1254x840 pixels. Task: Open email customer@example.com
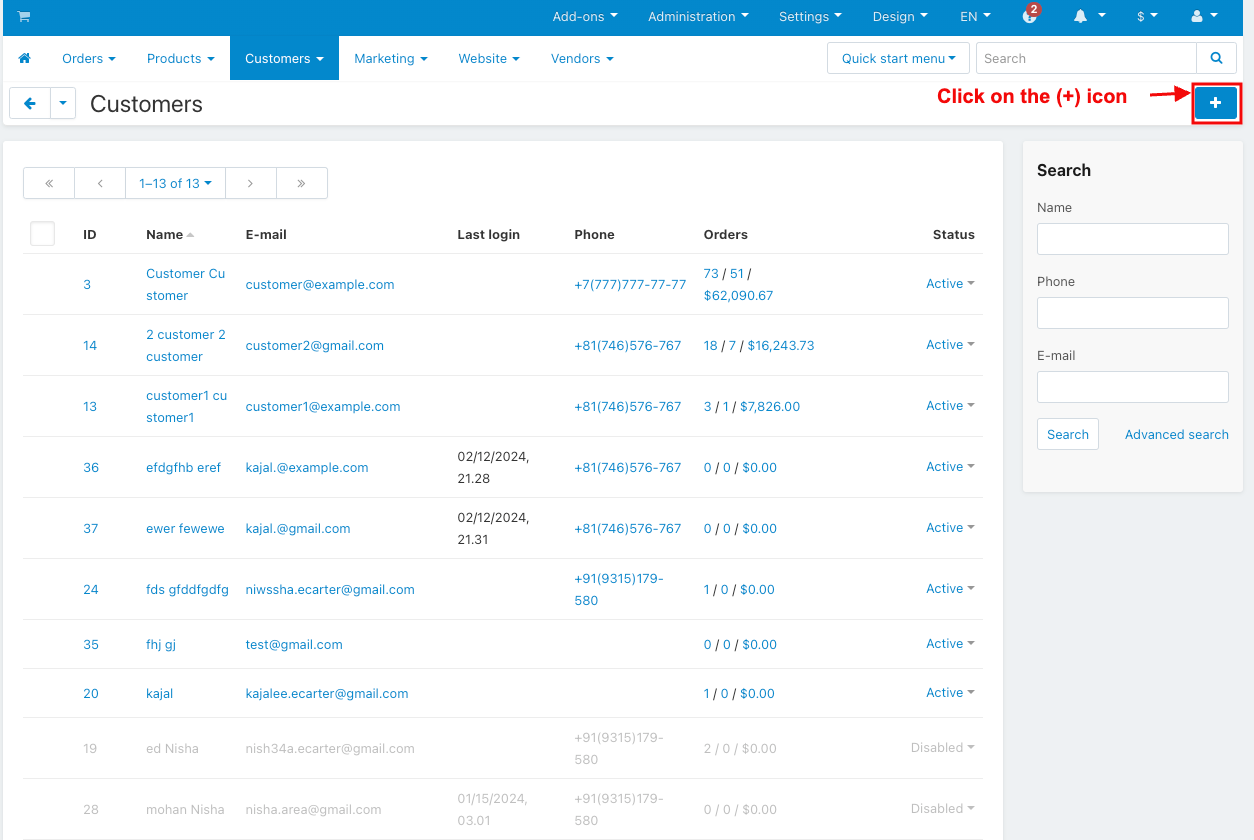pyautogui.click(x=320, y=285)
